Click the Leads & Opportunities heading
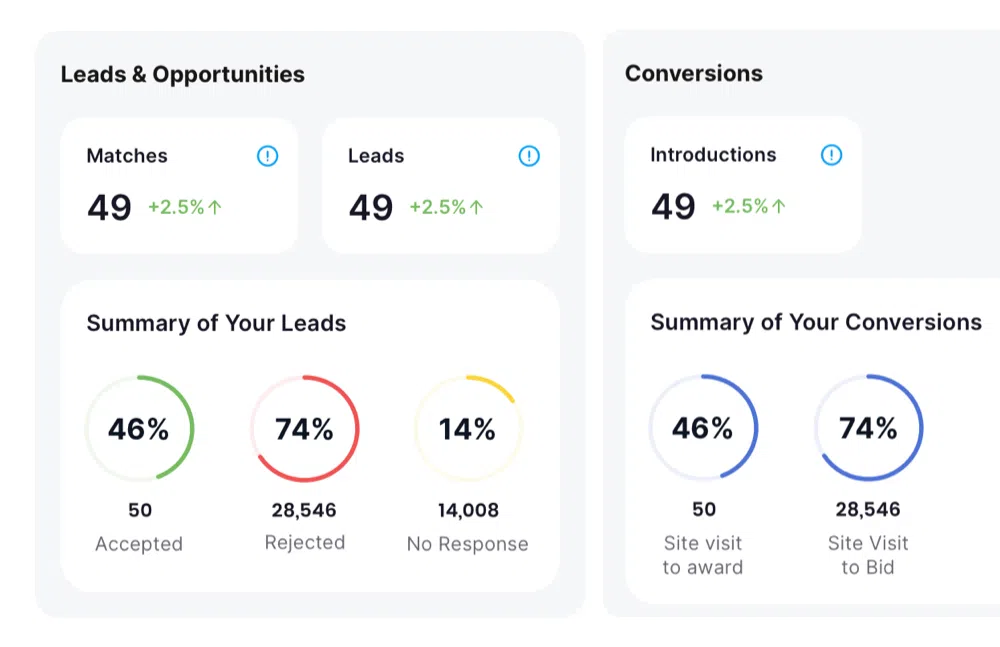Image resolution: width=1000 pixels, height=647 pixels. (182, 75)
